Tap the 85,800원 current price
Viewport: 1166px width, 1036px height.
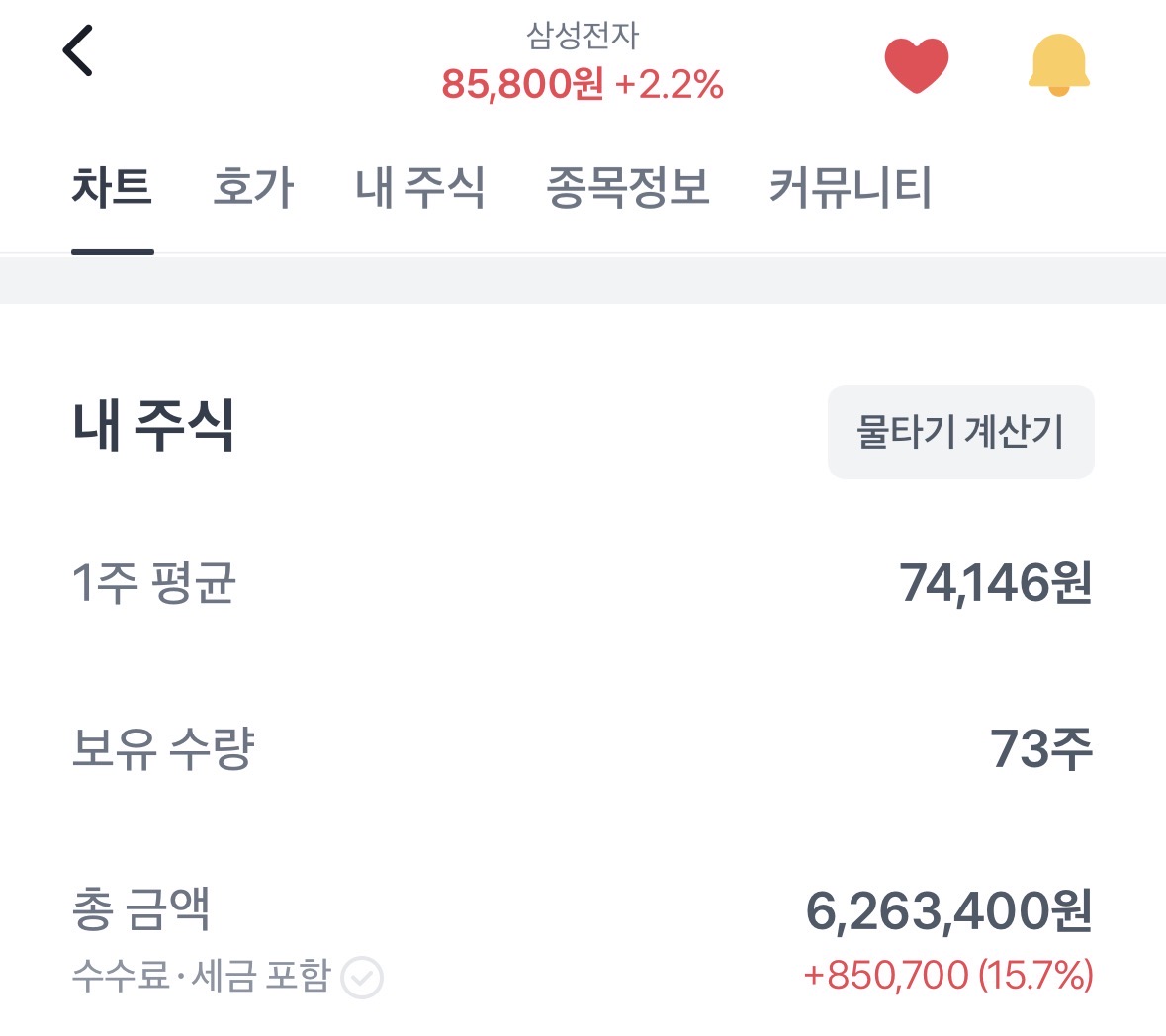click(x=522, y=85)
